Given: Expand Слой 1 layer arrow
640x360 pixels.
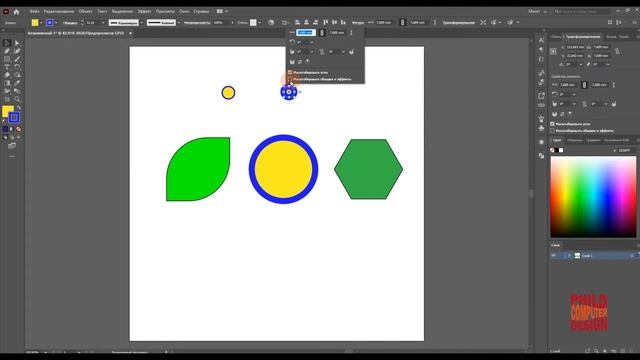Looking at the screenshot, I should click(x=569, y=256).
